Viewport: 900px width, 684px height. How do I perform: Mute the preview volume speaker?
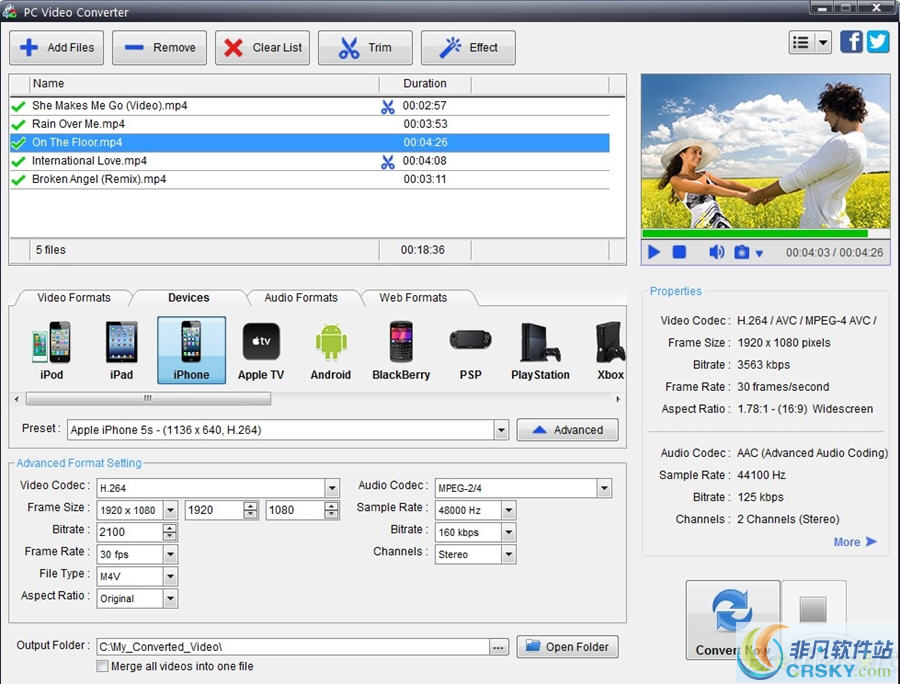[x=716, y=252]
